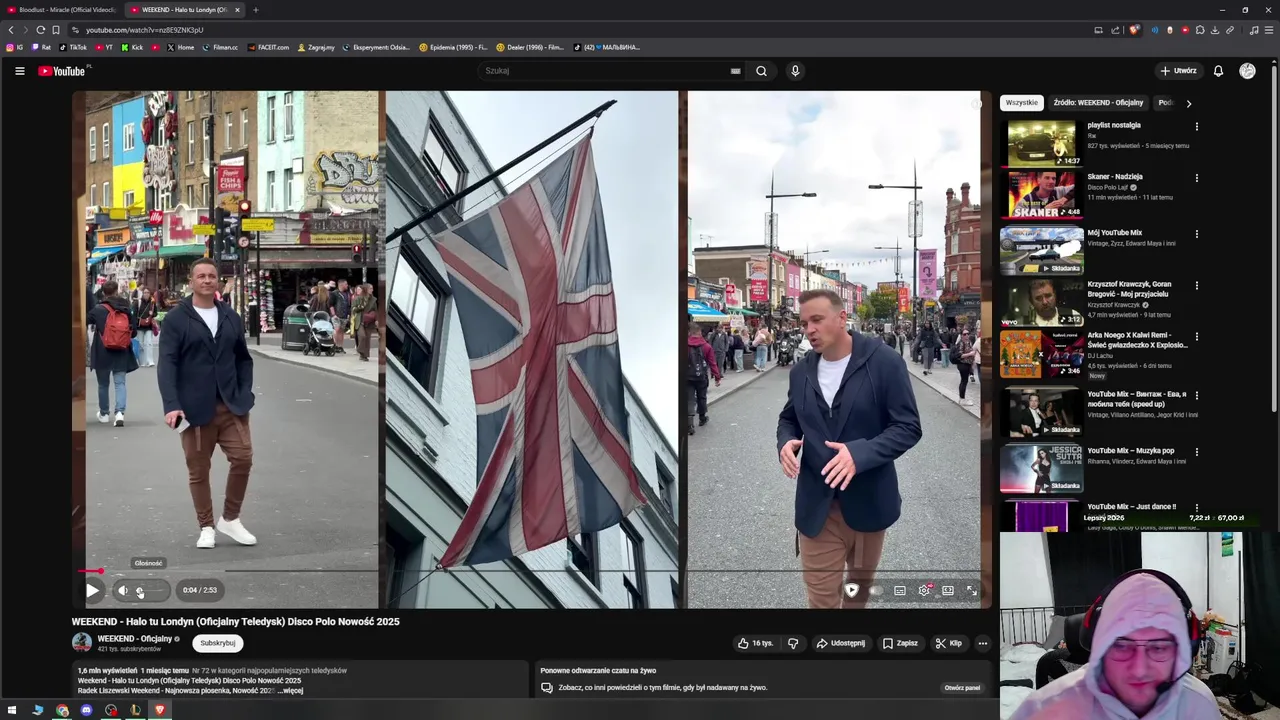
Task: Switch to theater mode
Action: 948,590
